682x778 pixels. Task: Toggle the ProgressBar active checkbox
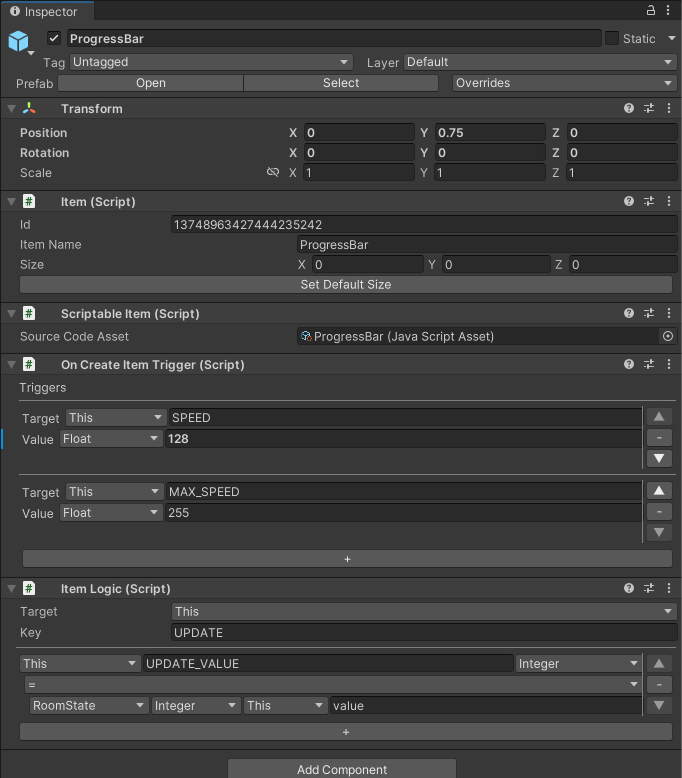(x=54, y=38)
